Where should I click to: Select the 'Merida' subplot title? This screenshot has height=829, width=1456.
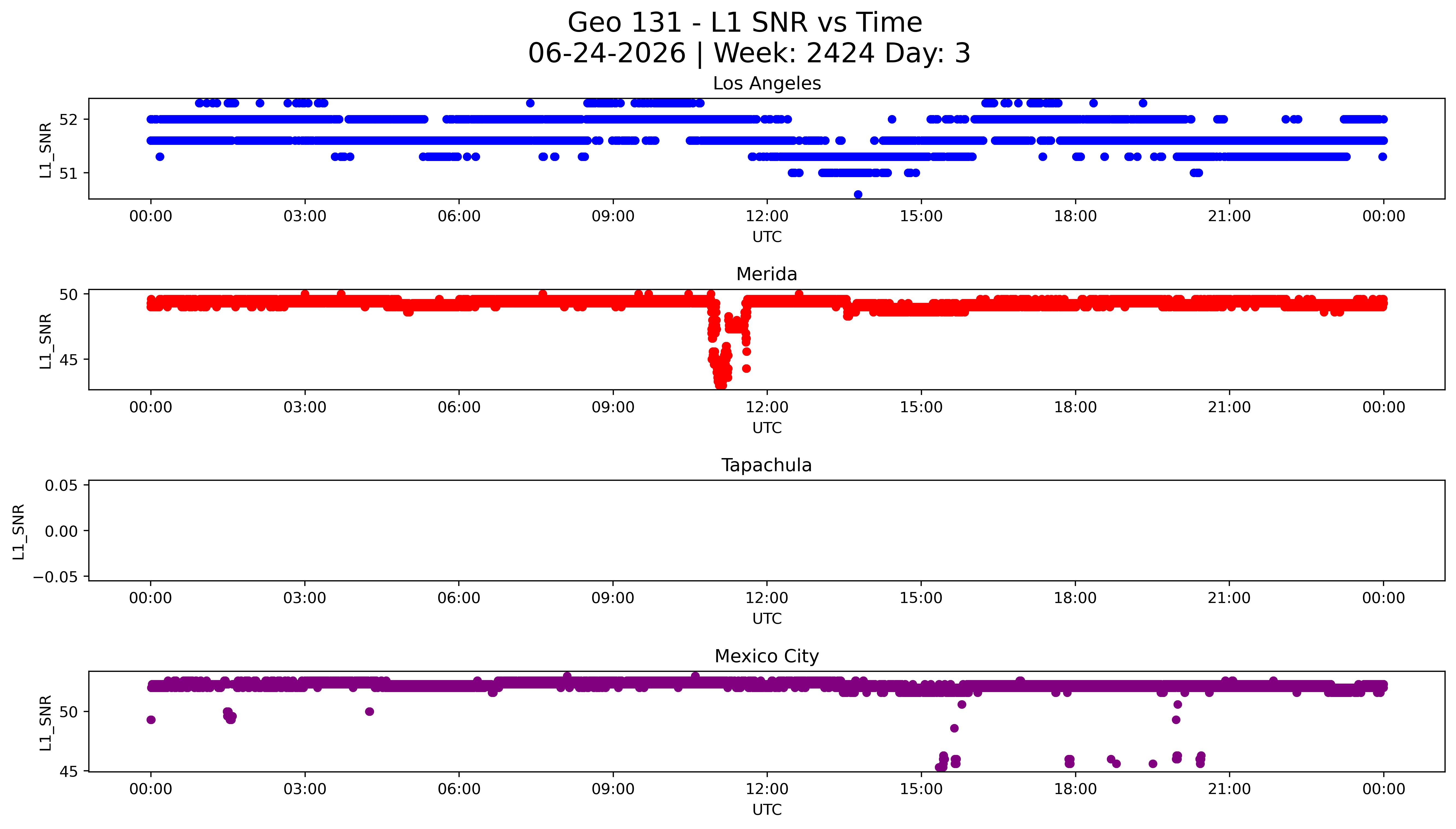[x=766, y=274]
